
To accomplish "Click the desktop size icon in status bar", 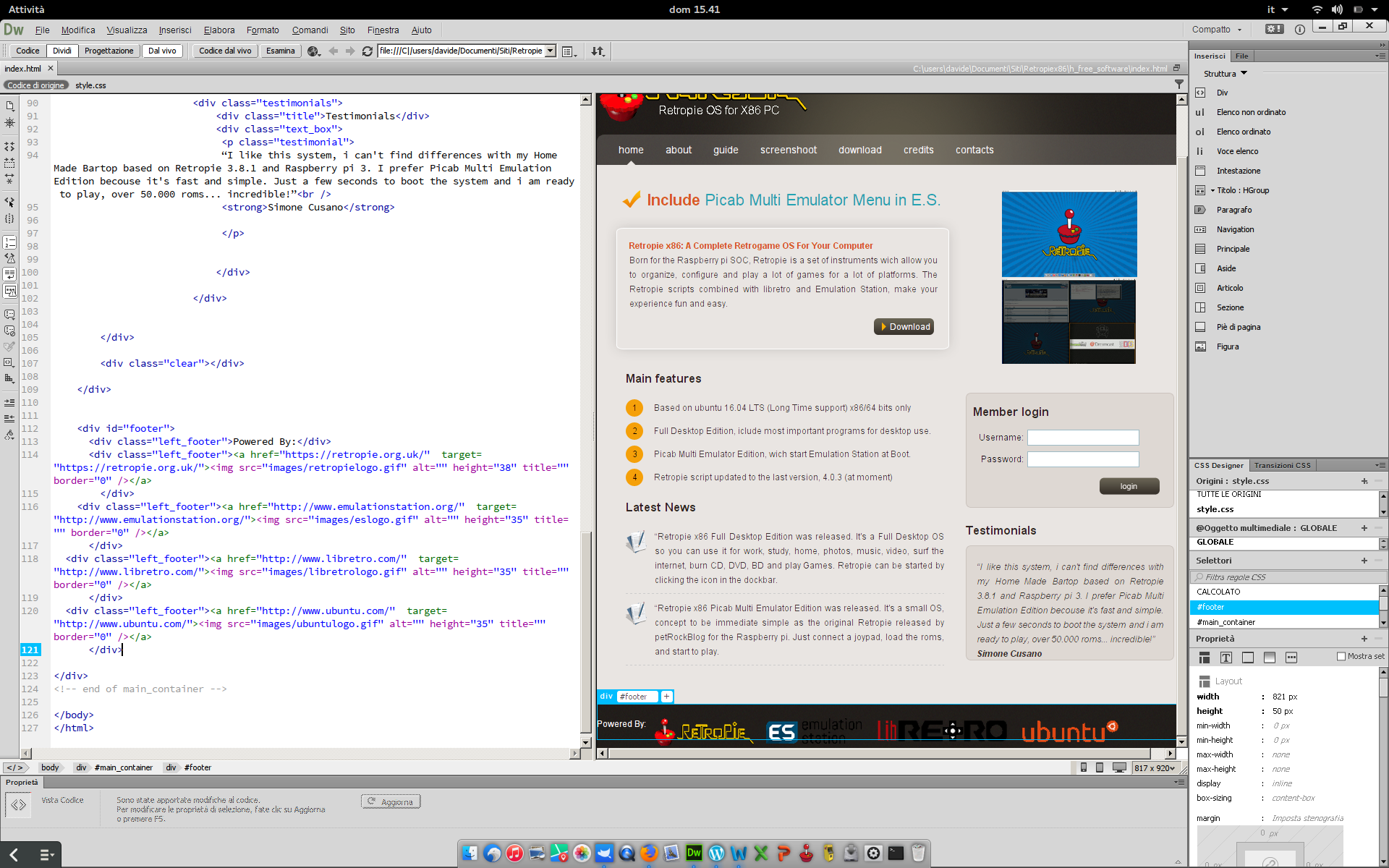I will pos(1119,767).
